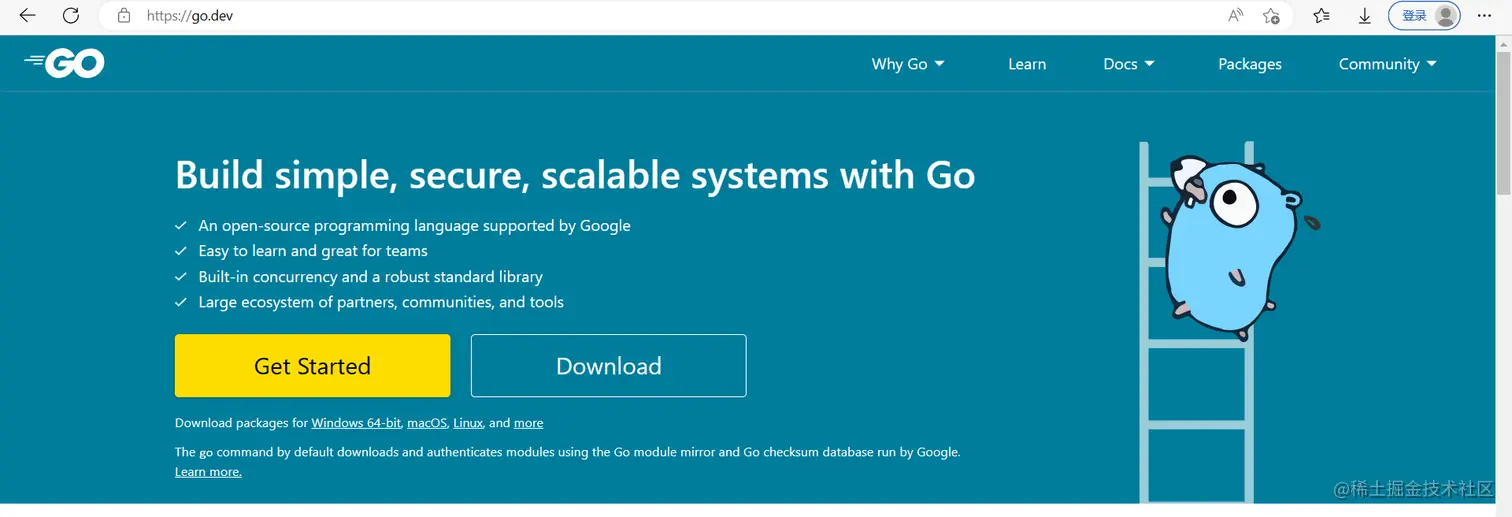
Task: Click text "Large ecosystem of partners, communities, and tools"
Action: click(381, 302)
